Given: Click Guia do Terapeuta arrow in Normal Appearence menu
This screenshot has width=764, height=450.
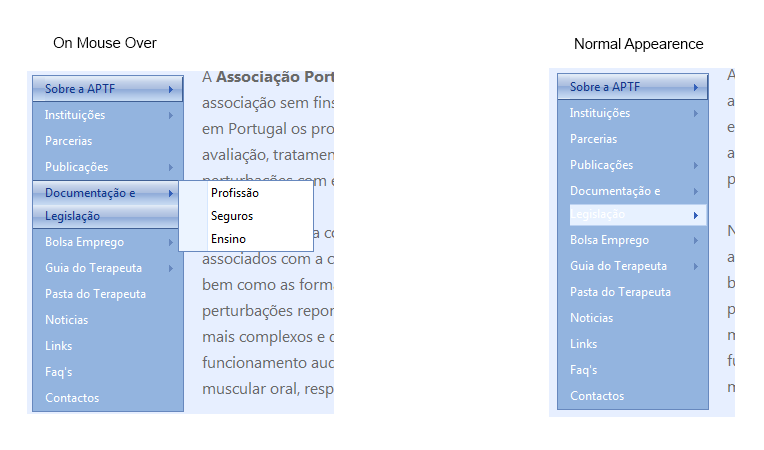Looking at the screenshot, I should [x=695, y=266].
